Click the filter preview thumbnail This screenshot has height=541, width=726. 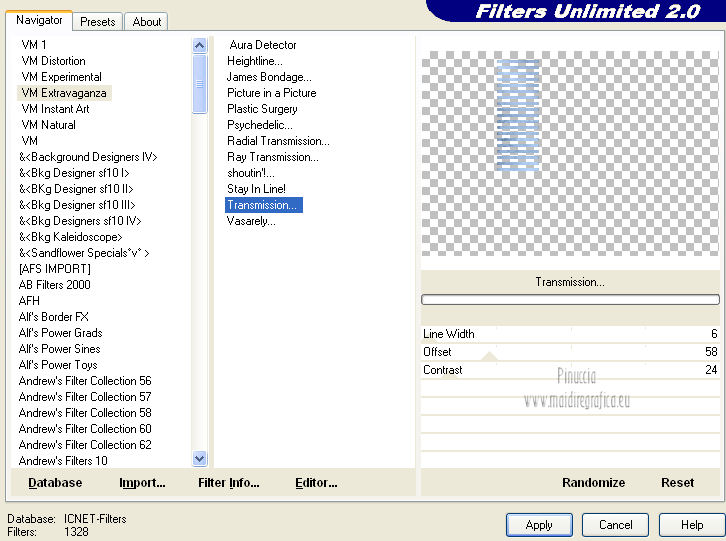[570, 153]
